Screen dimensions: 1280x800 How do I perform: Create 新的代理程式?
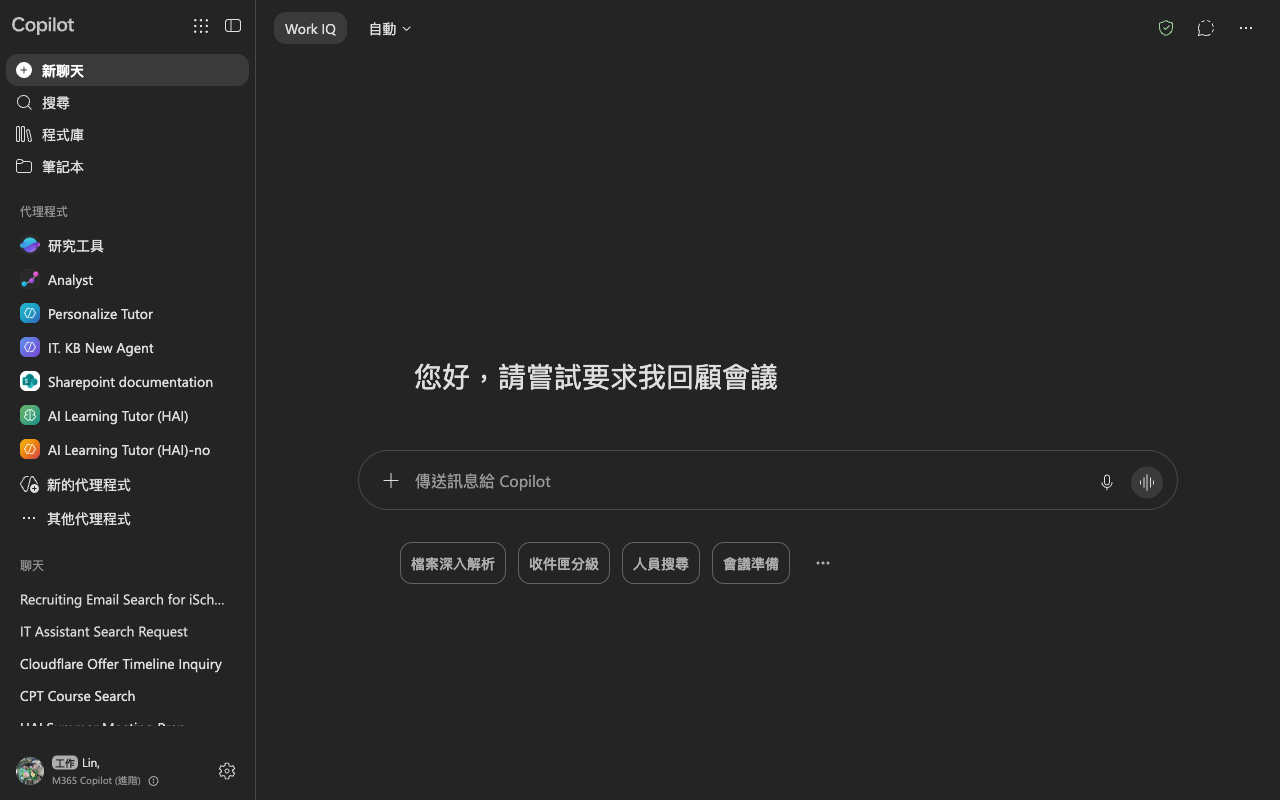(x=127, y=484)
